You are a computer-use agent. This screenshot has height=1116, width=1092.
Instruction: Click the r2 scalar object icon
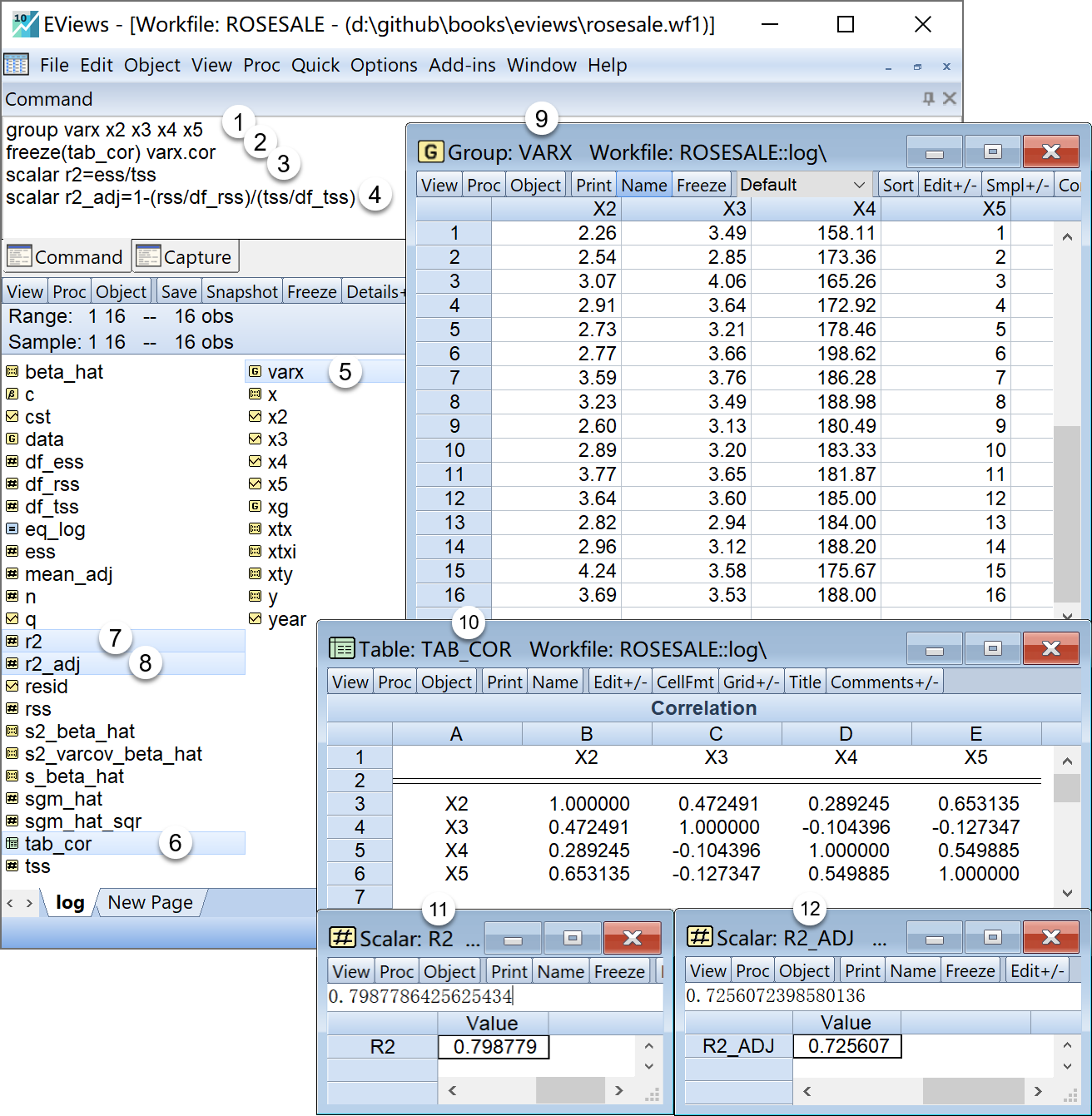(12, 642)
